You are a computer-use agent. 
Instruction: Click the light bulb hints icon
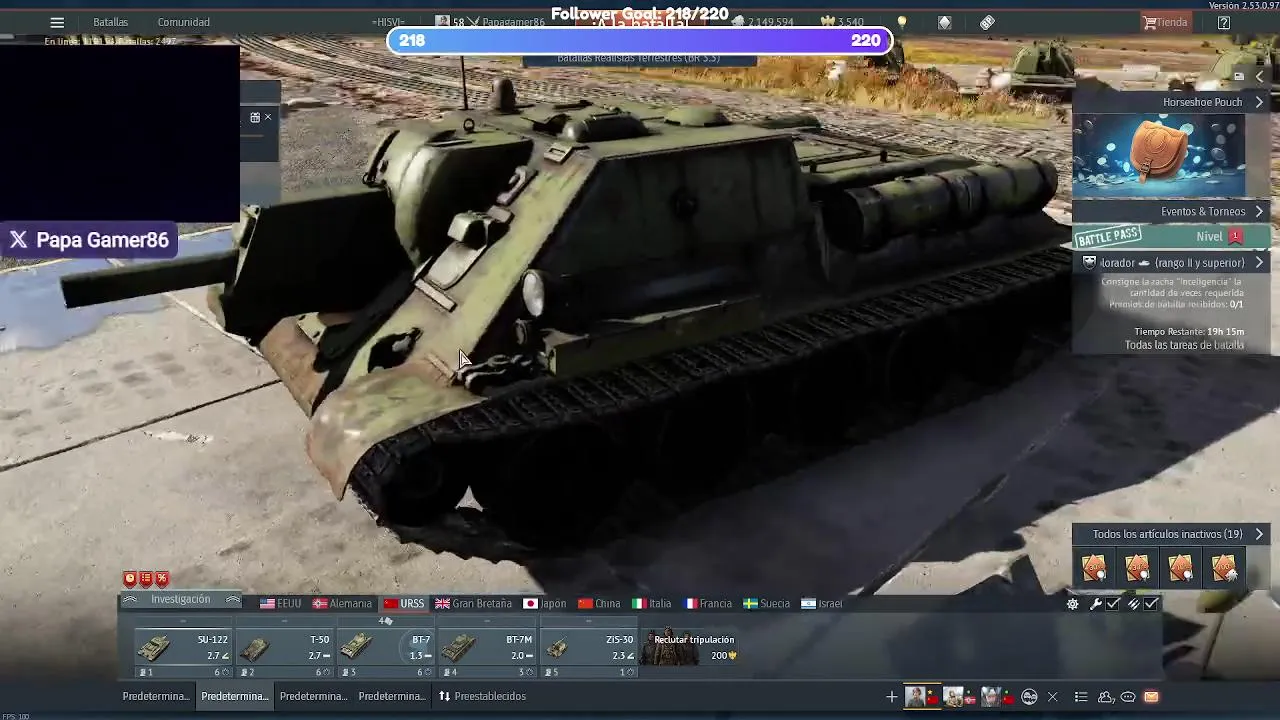(x=902, y=22)
